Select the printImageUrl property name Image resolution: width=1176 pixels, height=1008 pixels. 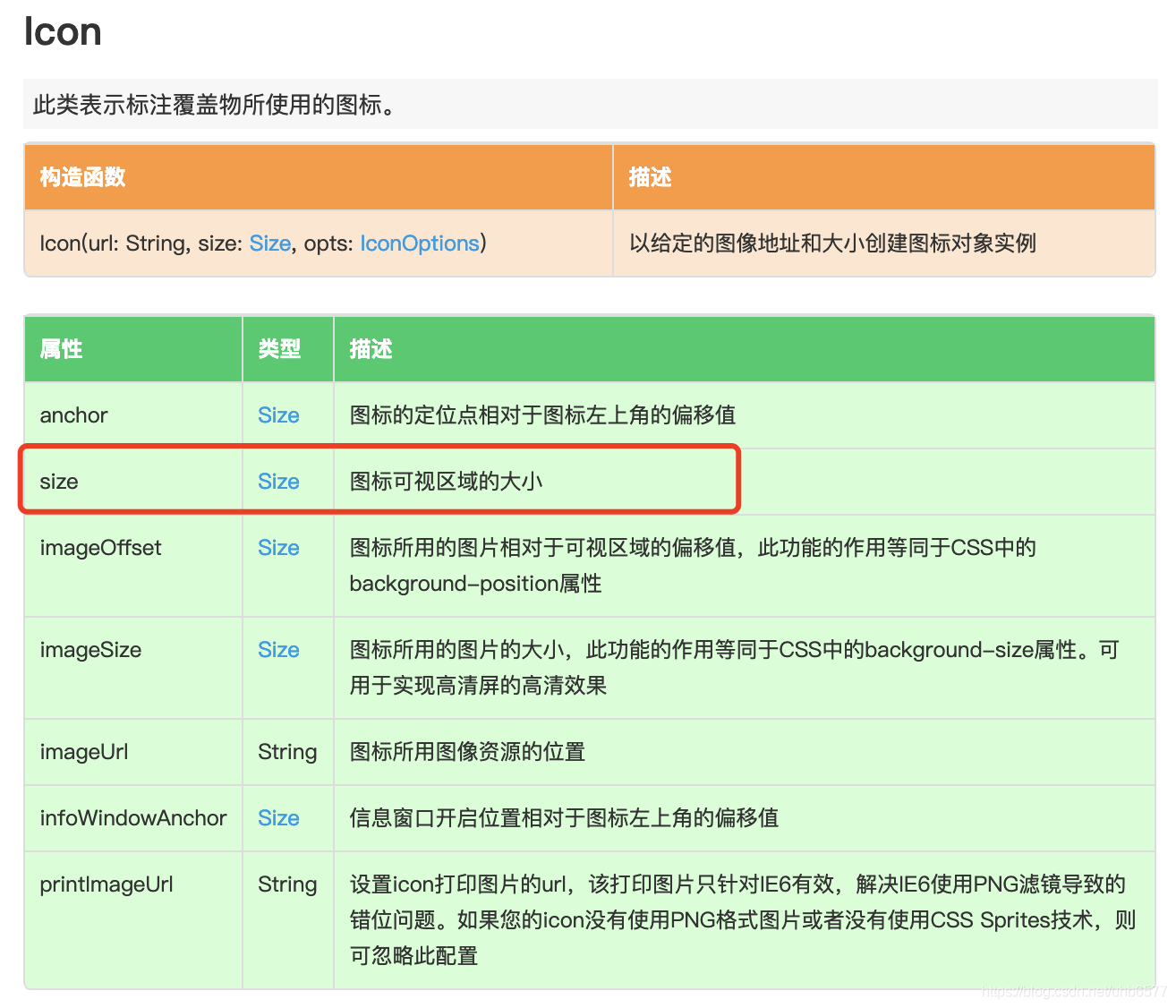[107, 884]
